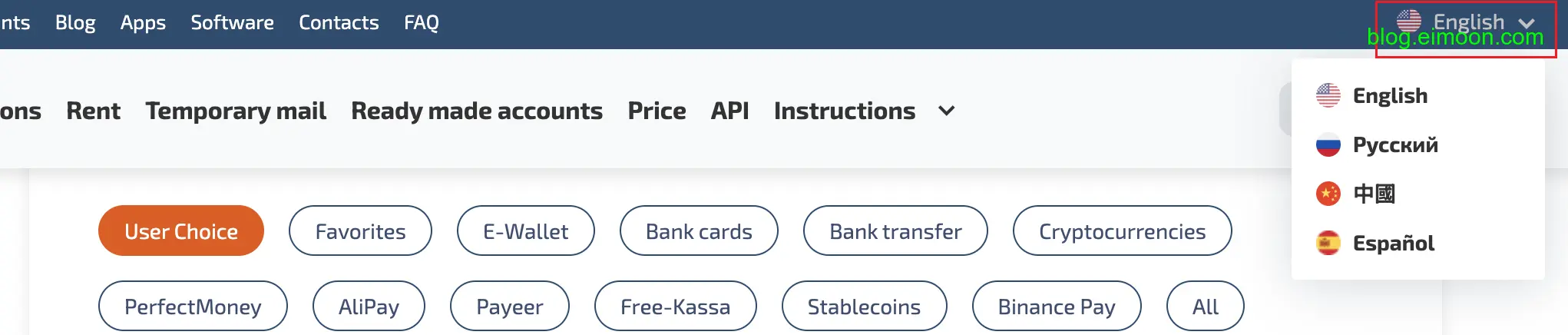Image resolution: width=1568 pixels, height=335 pixels.
Task: Open the API page
Action: tap(729, 111)
